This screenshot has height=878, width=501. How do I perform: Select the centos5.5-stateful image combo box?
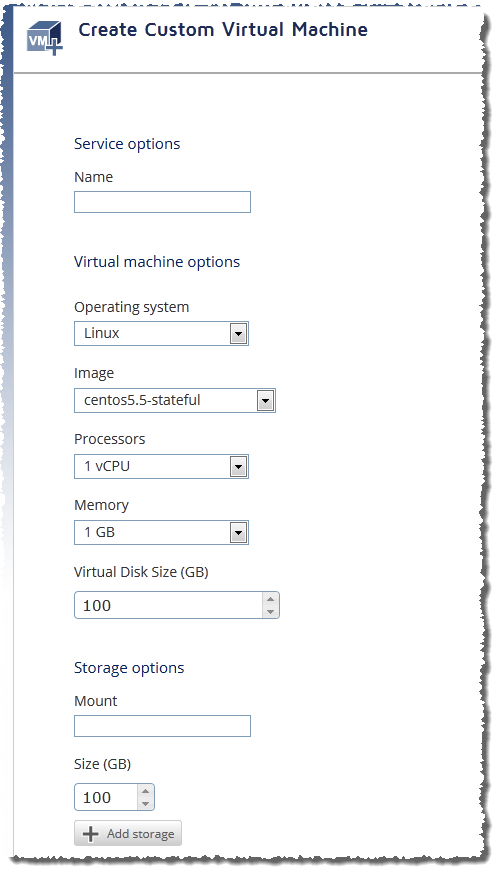pos(175,400)
